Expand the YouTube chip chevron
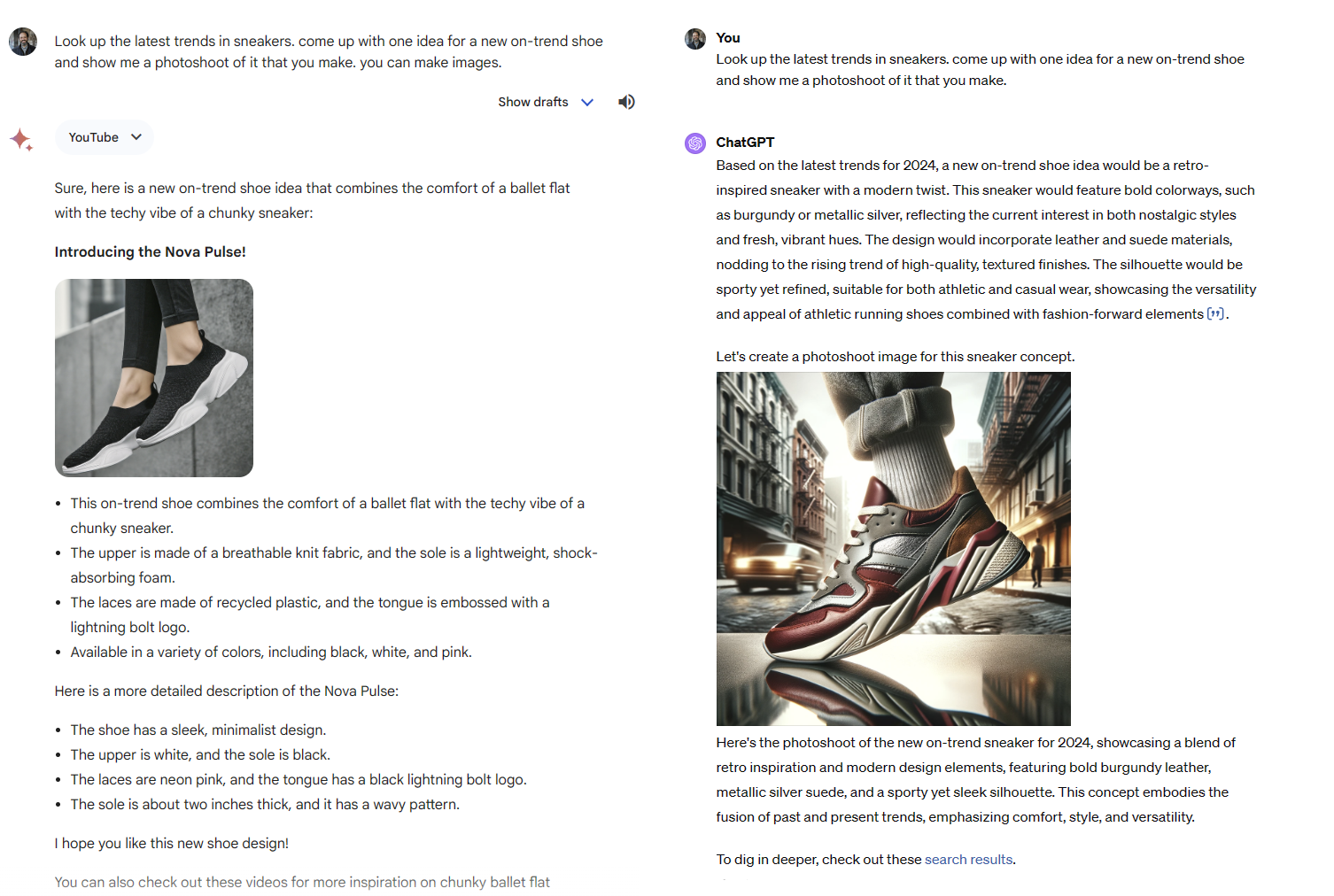Viewport: 1334px width, 896px height. tap(136, 137)
